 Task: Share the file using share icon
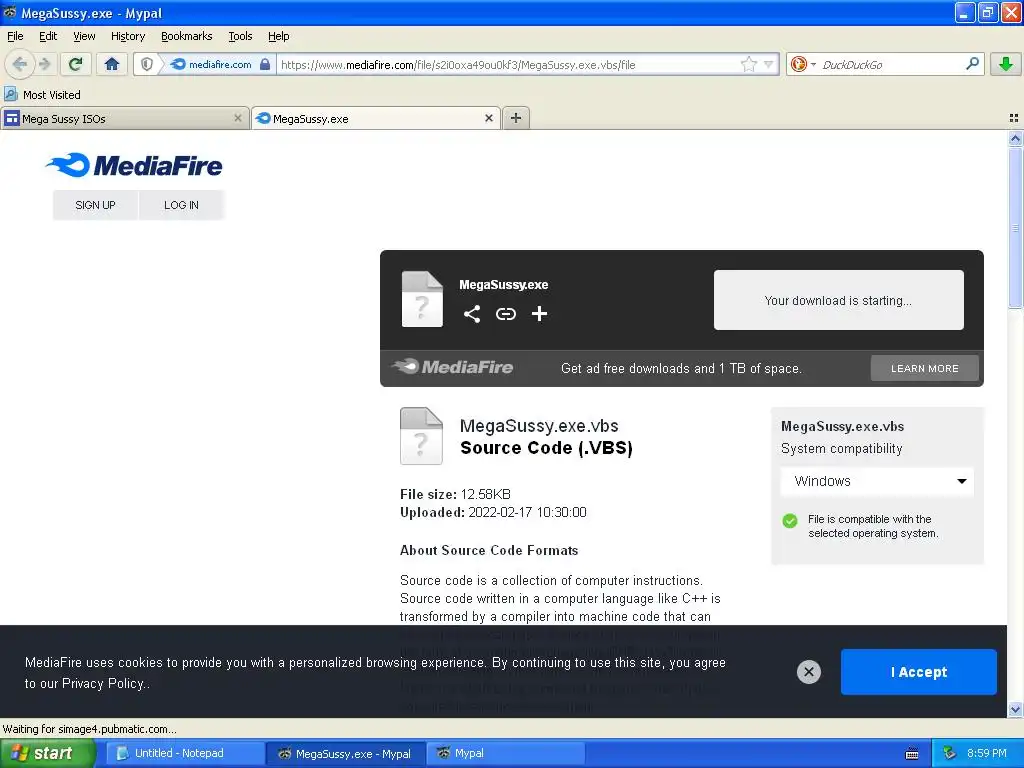pos(472,314)
